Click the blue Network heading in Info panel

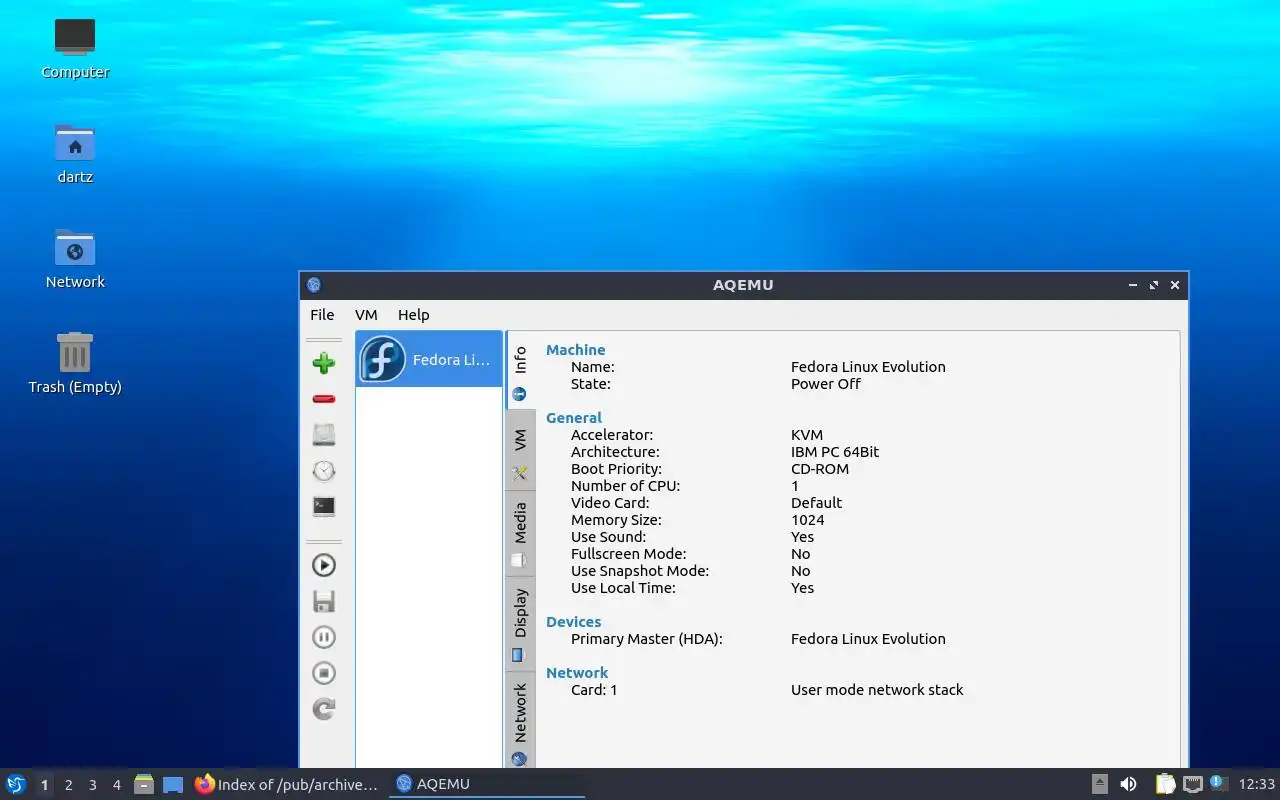[x=577, y=673]
